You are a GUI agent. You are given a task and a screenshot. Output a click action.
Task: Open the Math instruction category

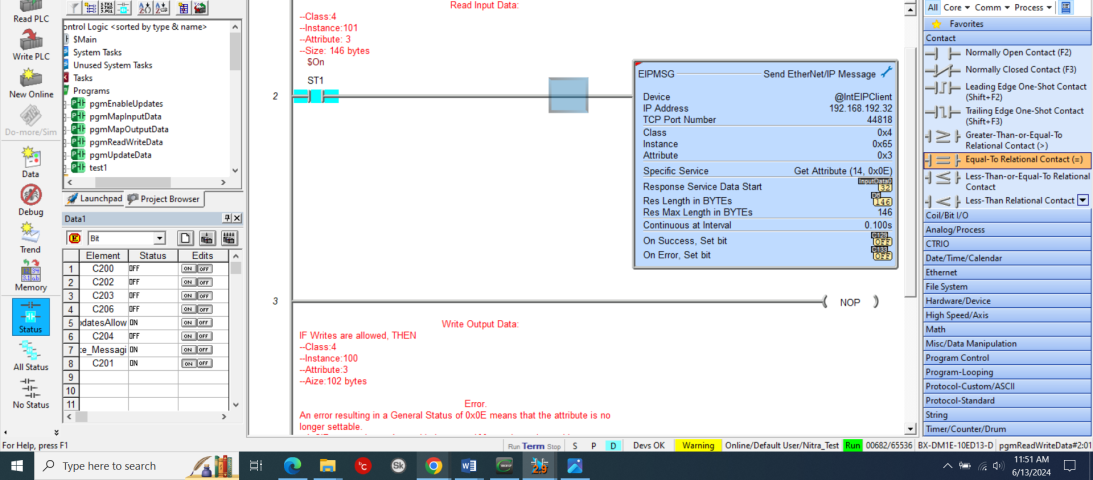[1007, 329]
